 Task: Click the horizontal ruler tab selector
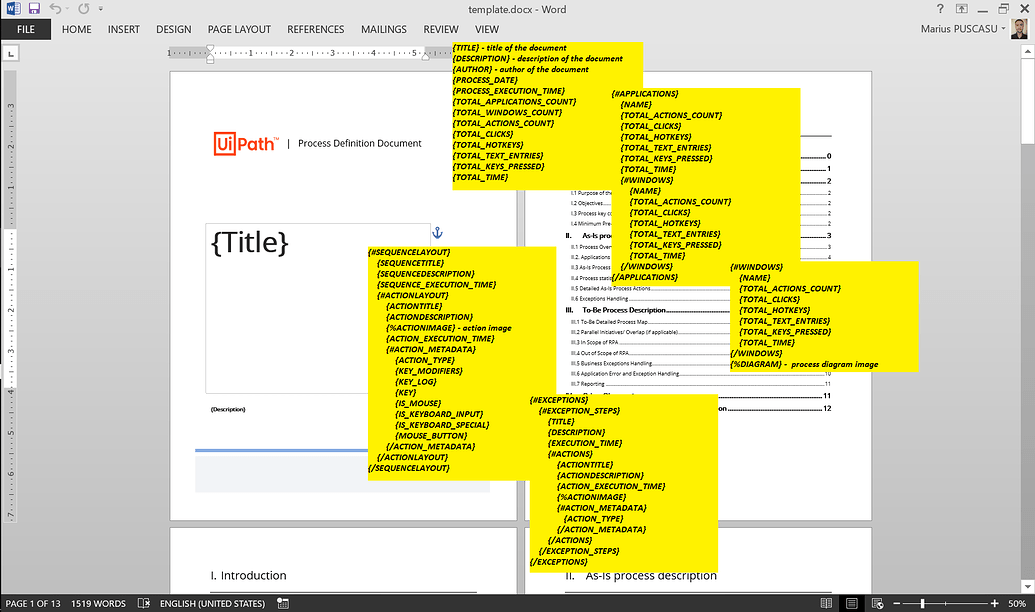(x=12, y=51)
